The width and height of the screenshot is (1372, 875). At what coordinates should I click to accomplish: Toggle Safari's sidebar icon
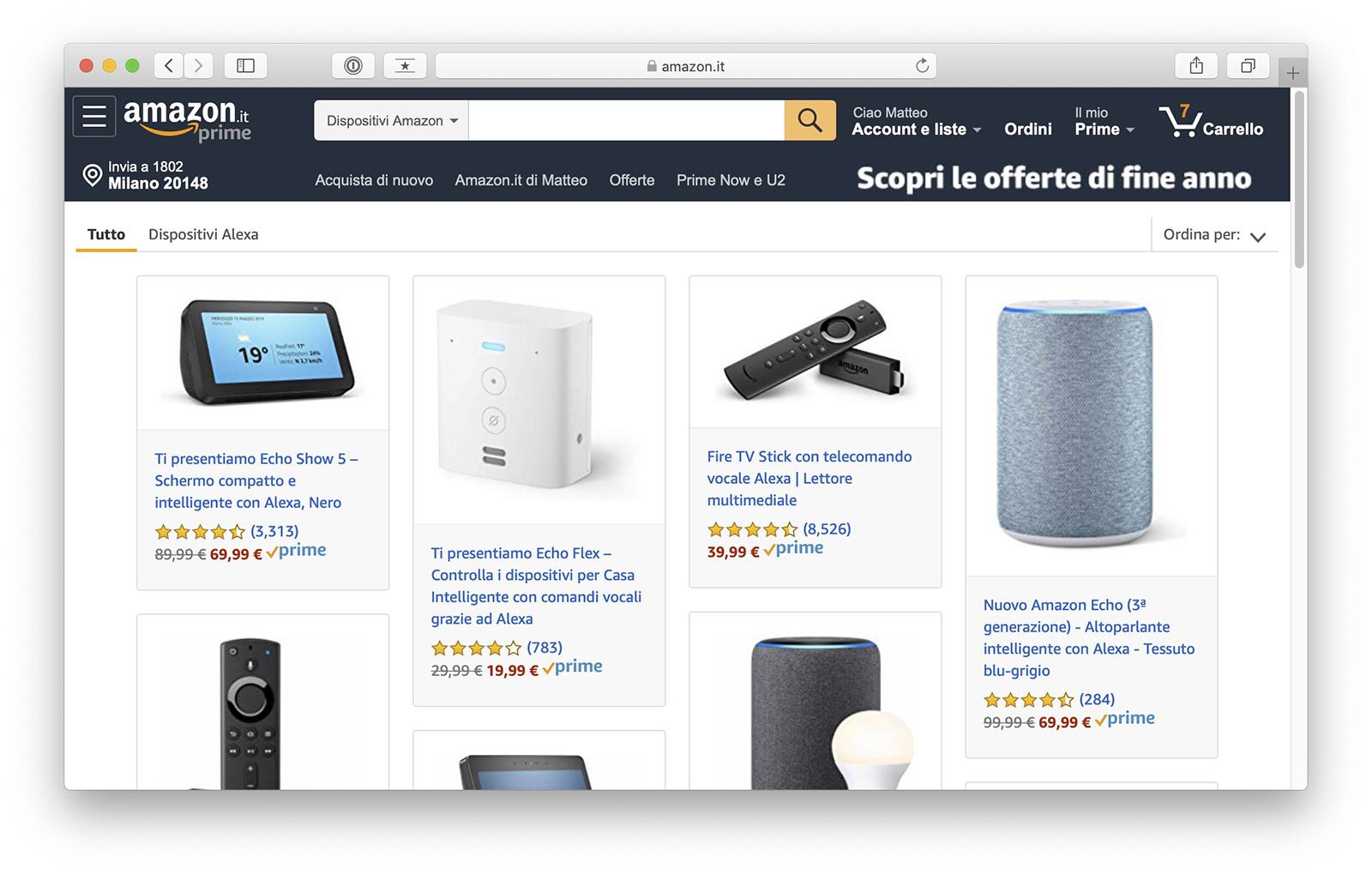point(245,66)
